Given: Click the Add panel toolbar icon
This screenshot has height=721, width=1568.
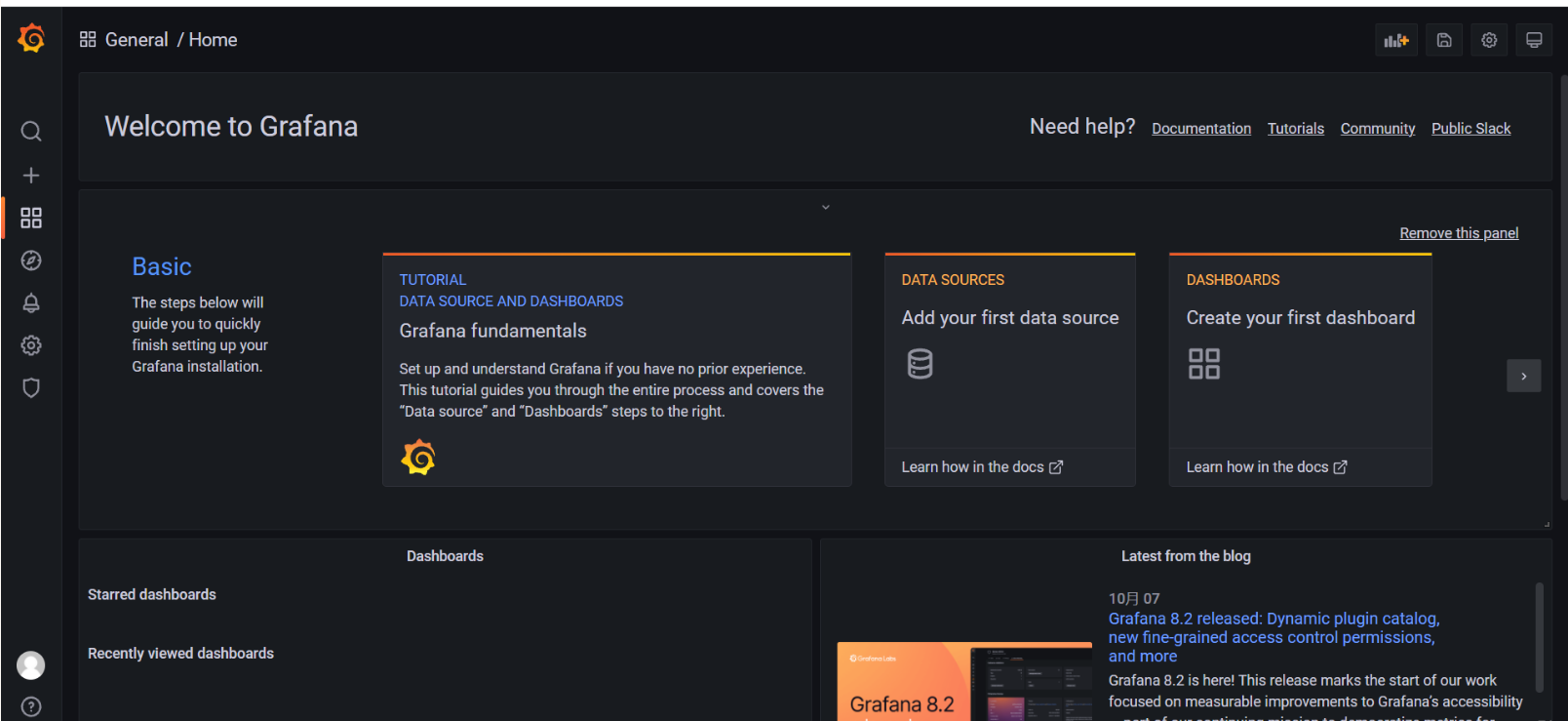Looking at the screenshot, I should tap(1396, 40).
